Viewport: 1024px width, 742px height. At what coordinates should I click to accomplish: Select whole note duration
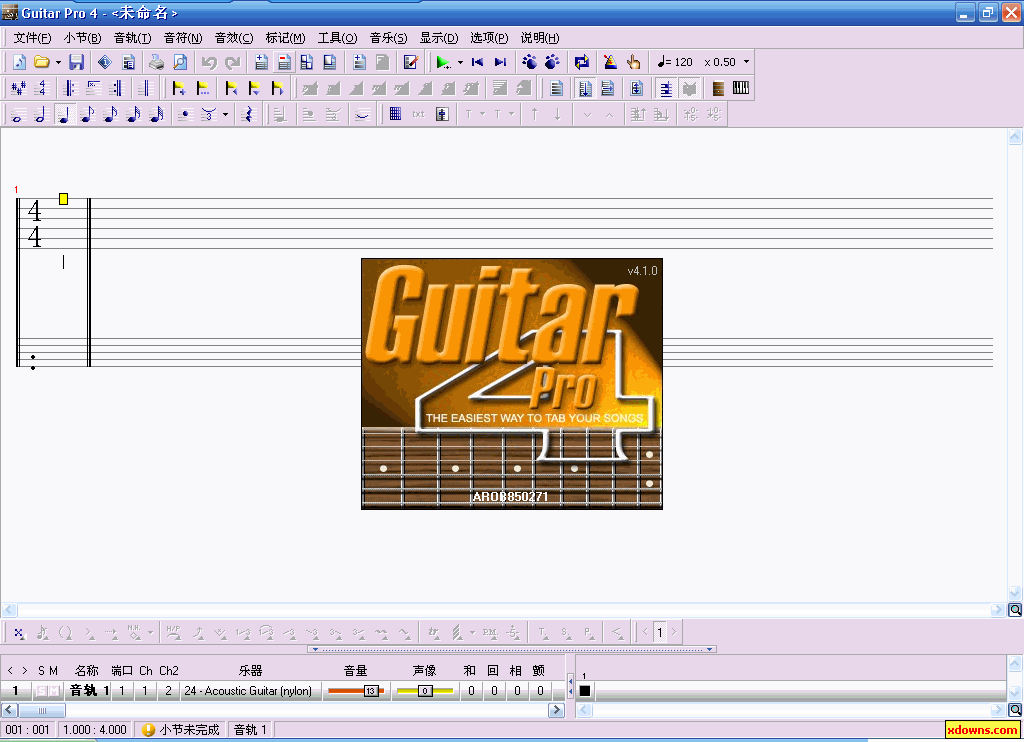pos(18,115)
